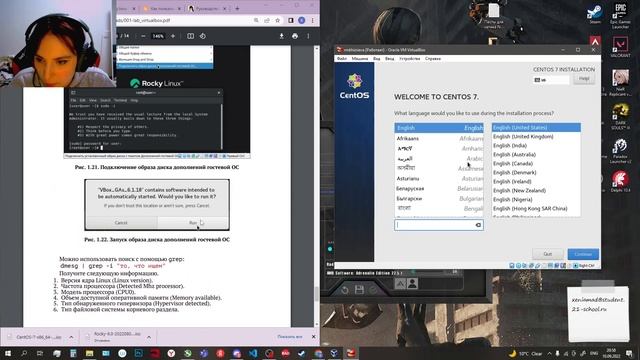Click the zoom magnifier in the address bar
Image resolution: width=640 pixels, height=360 pixels.
point(256,20)
